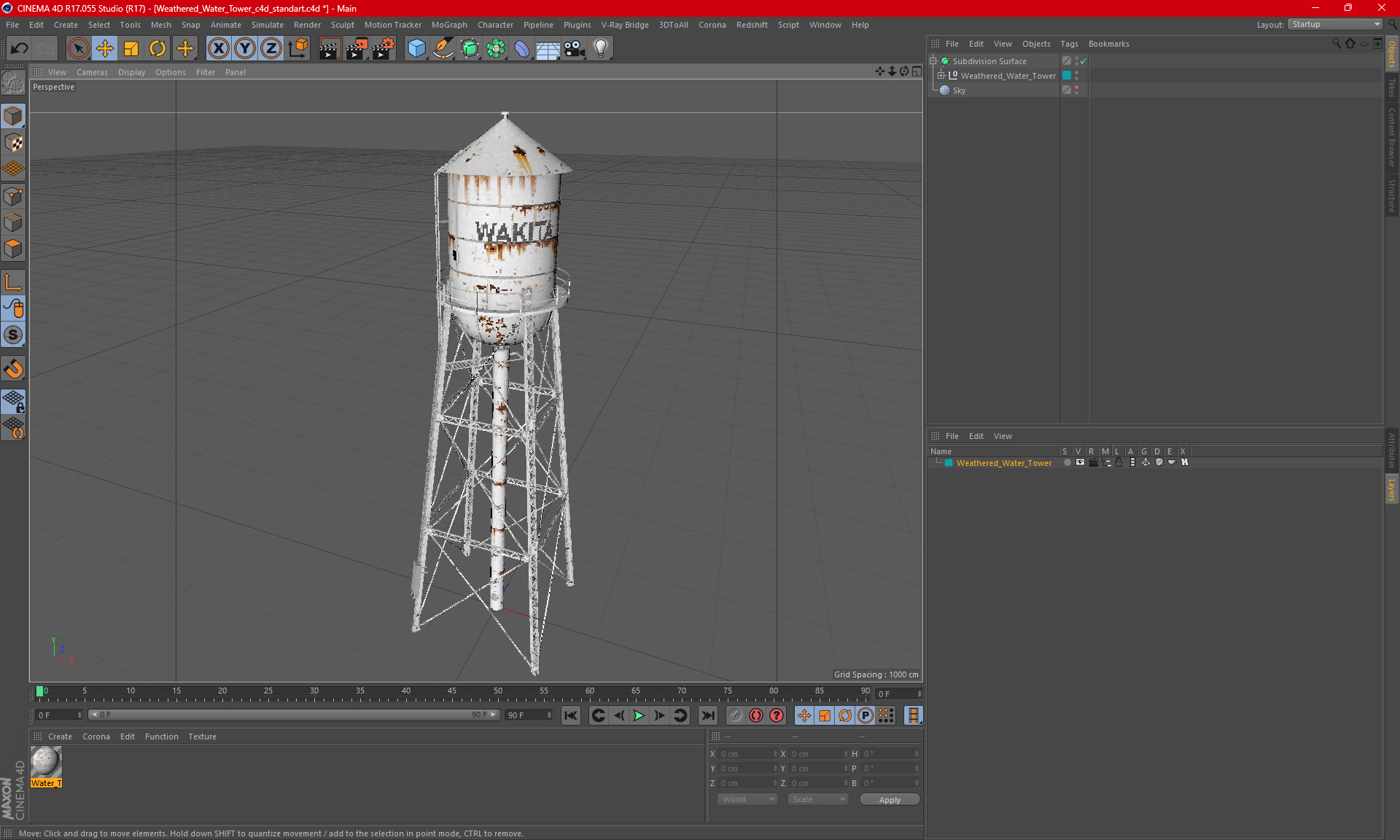
Task: Open the Array/MoGraph green flower icon
Action: [x=496, y=49]
